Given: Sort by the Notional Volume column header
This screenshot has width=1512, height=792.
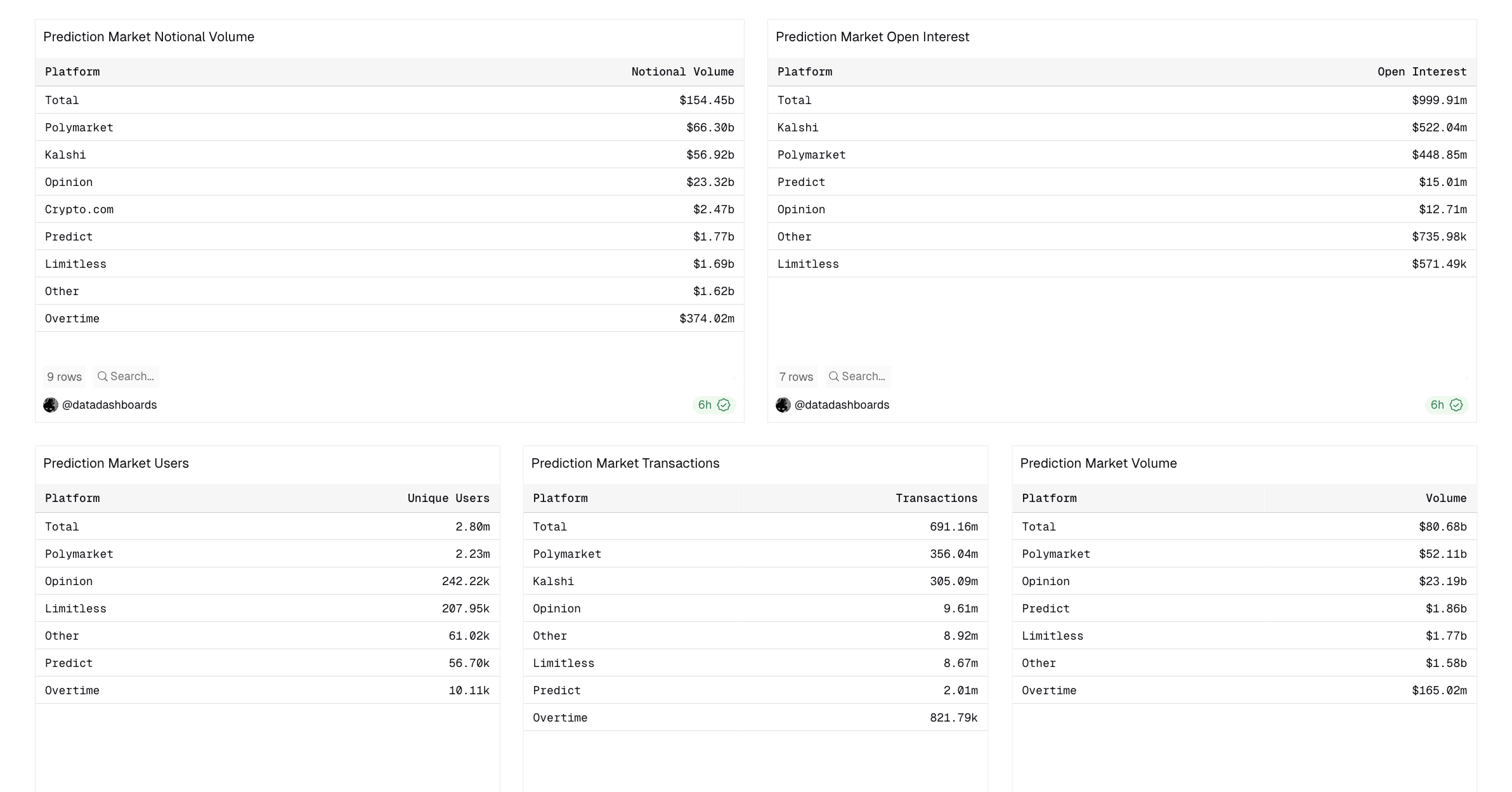Looking at the screenshot, I should pos(682,72).
